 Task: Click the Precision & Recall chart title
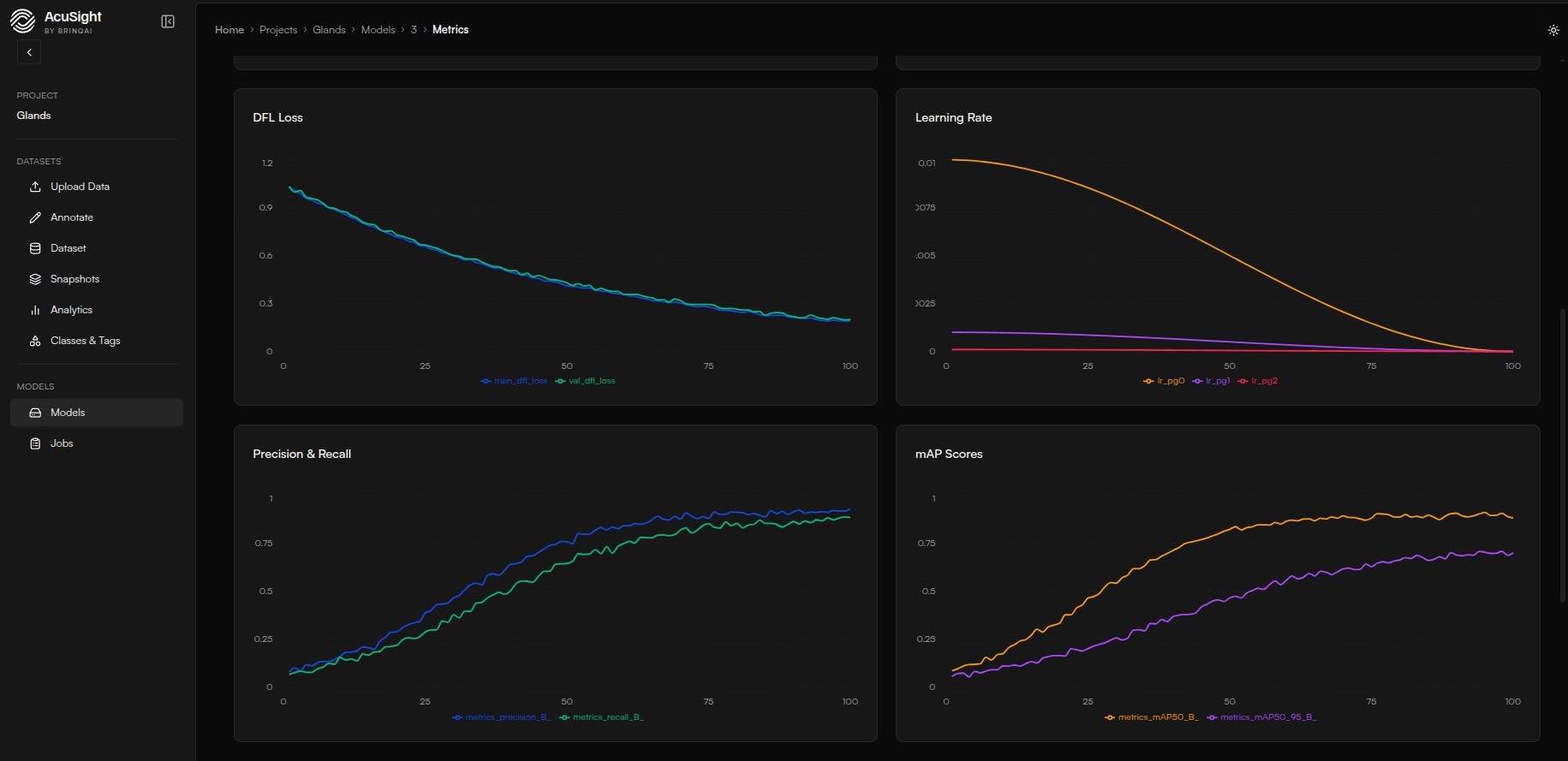click(x=301, y=455)
